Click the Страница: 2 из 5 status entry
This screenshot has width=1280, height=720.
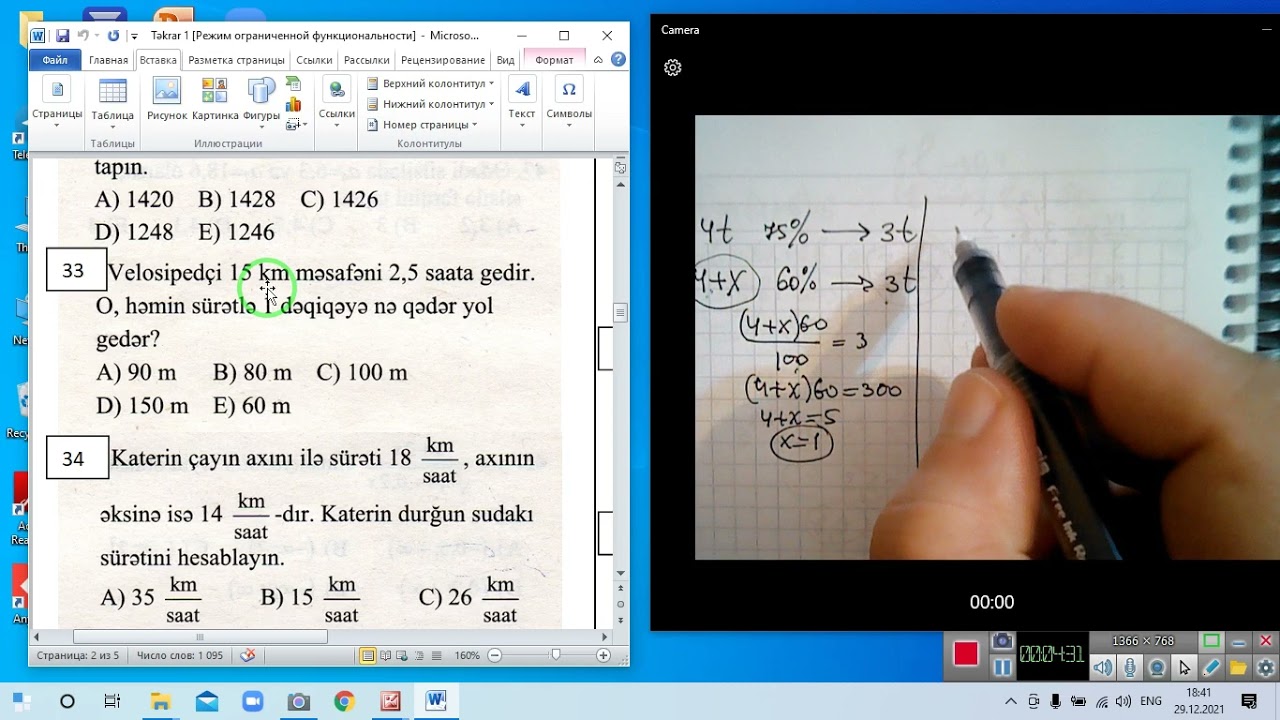click(78, 656)
